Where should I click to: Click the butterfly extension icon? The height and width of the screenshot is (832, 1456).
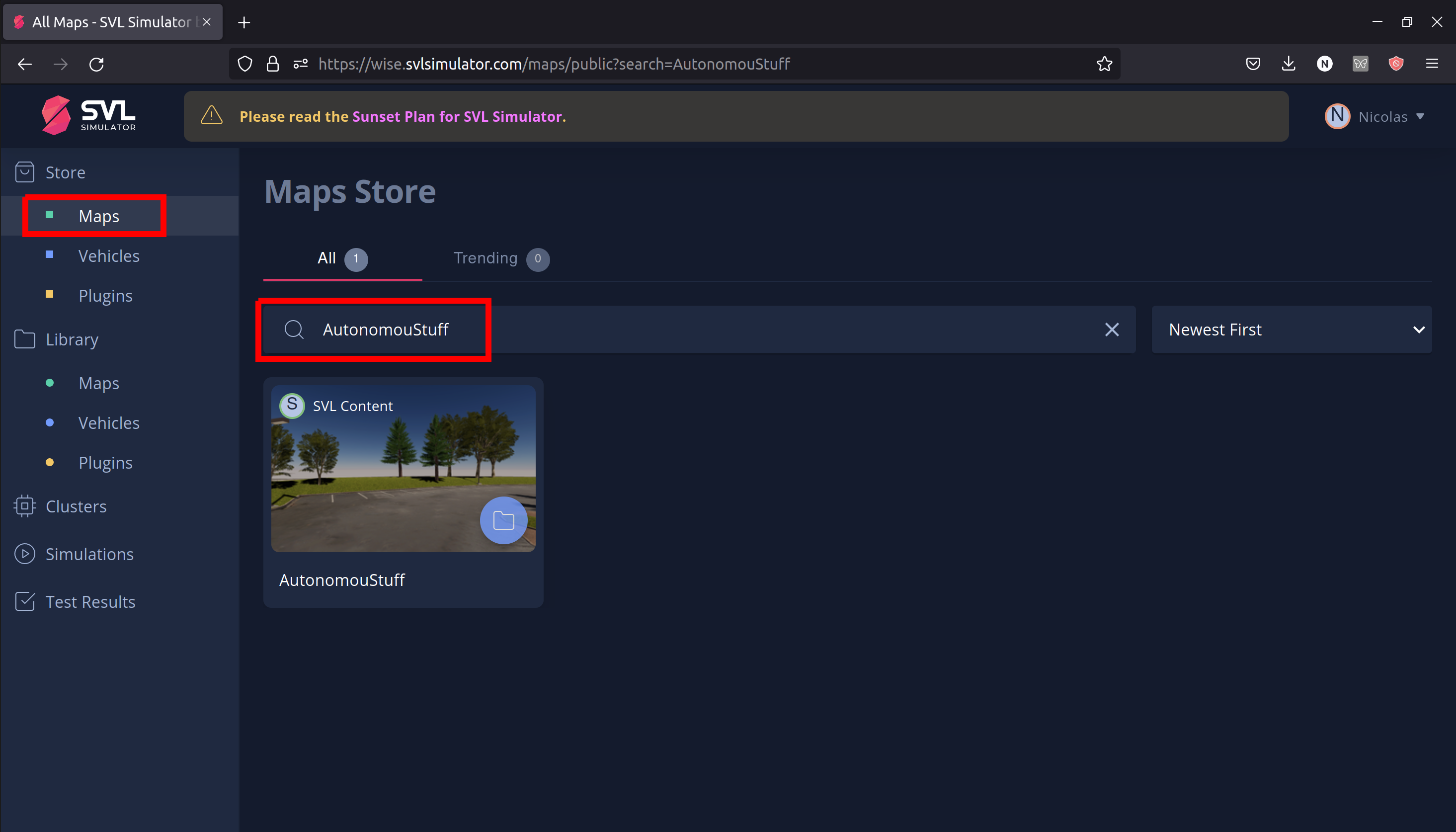pyautogui.click(x=1361, y=64)
